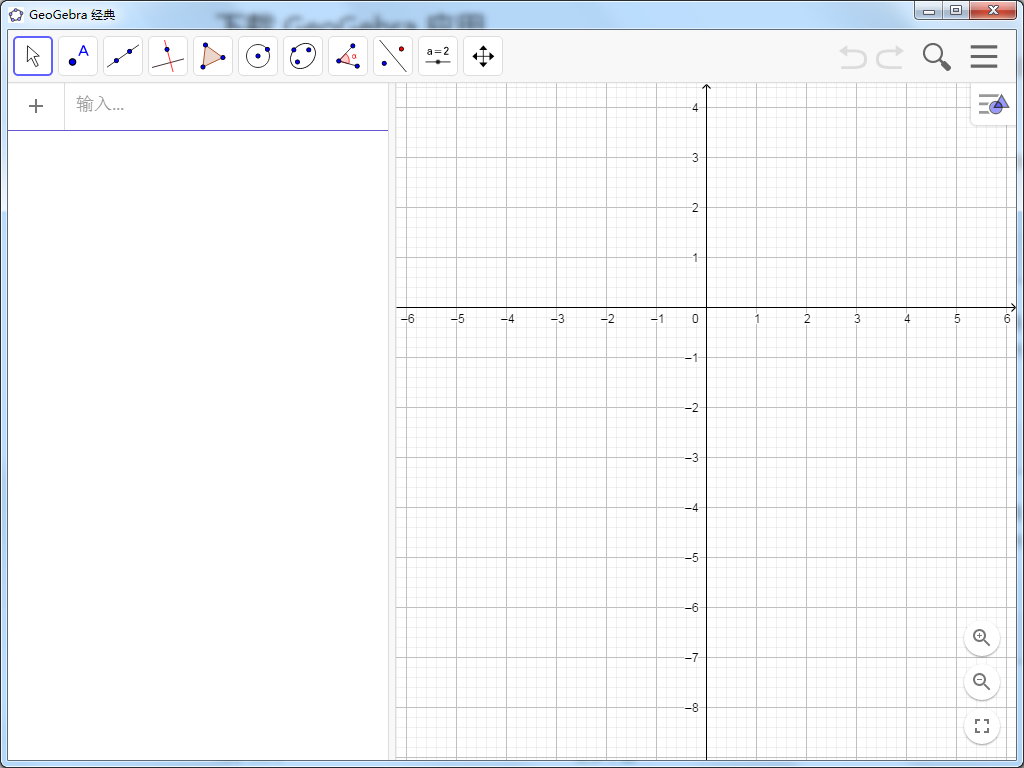Image resolution: width=1024 pixels, height=768 pixels.
Task: Select the Move tool
Action: 32,56
